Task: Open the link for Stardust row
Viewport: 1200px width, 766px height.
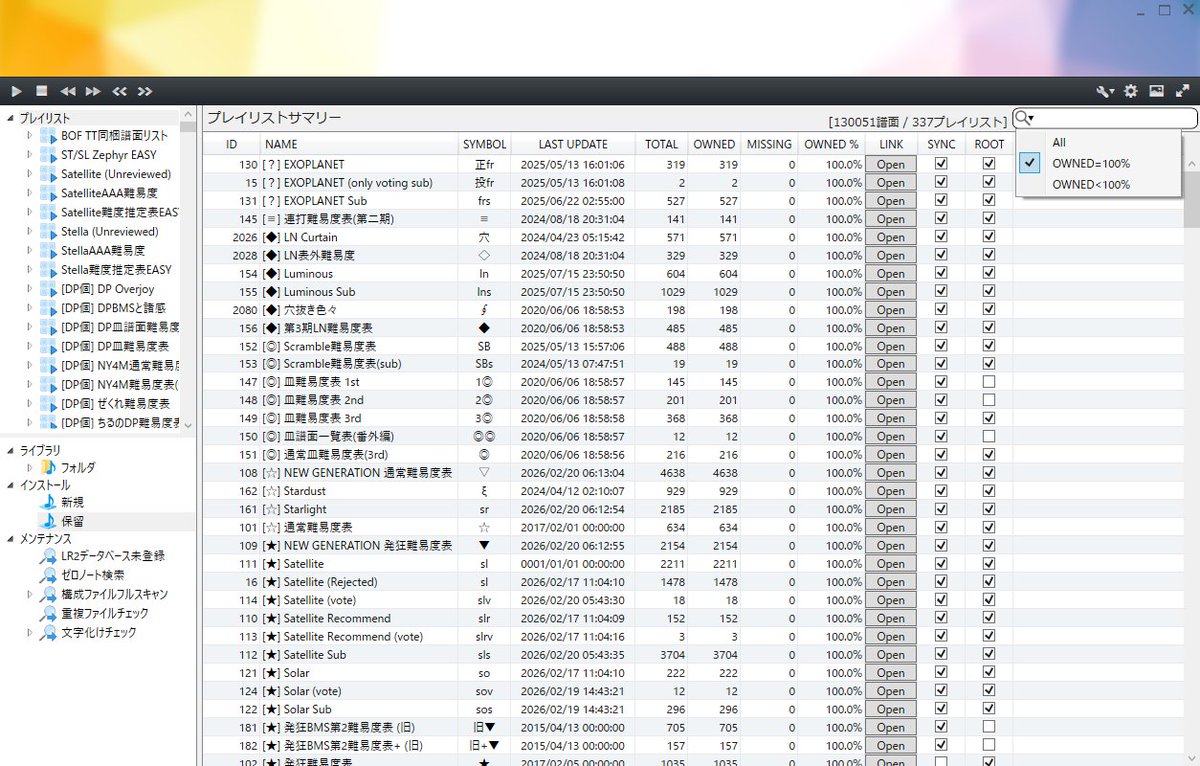Action: (x=891, y=491)
